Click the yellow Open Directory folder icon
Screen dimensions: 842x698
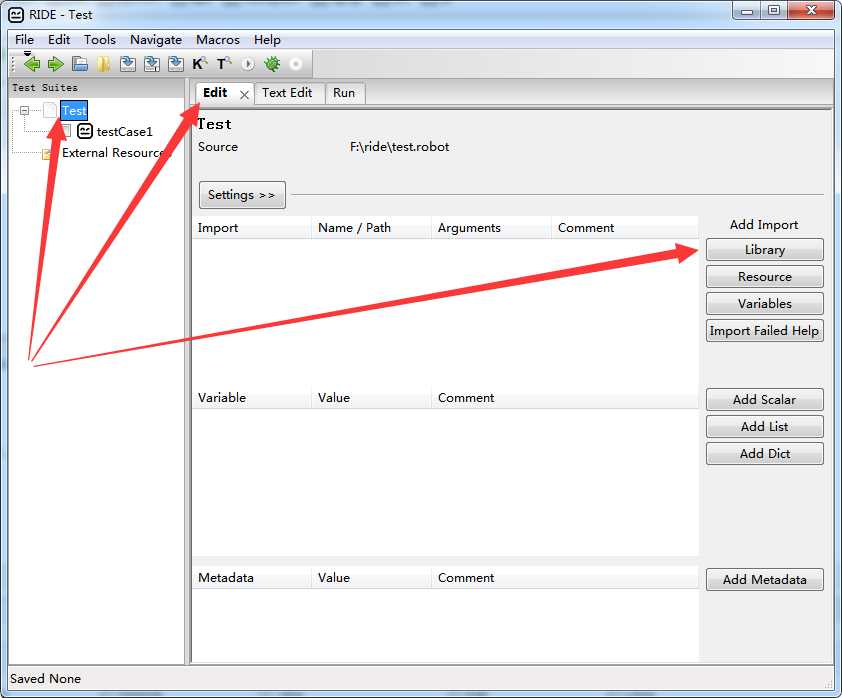coord(104,64)
